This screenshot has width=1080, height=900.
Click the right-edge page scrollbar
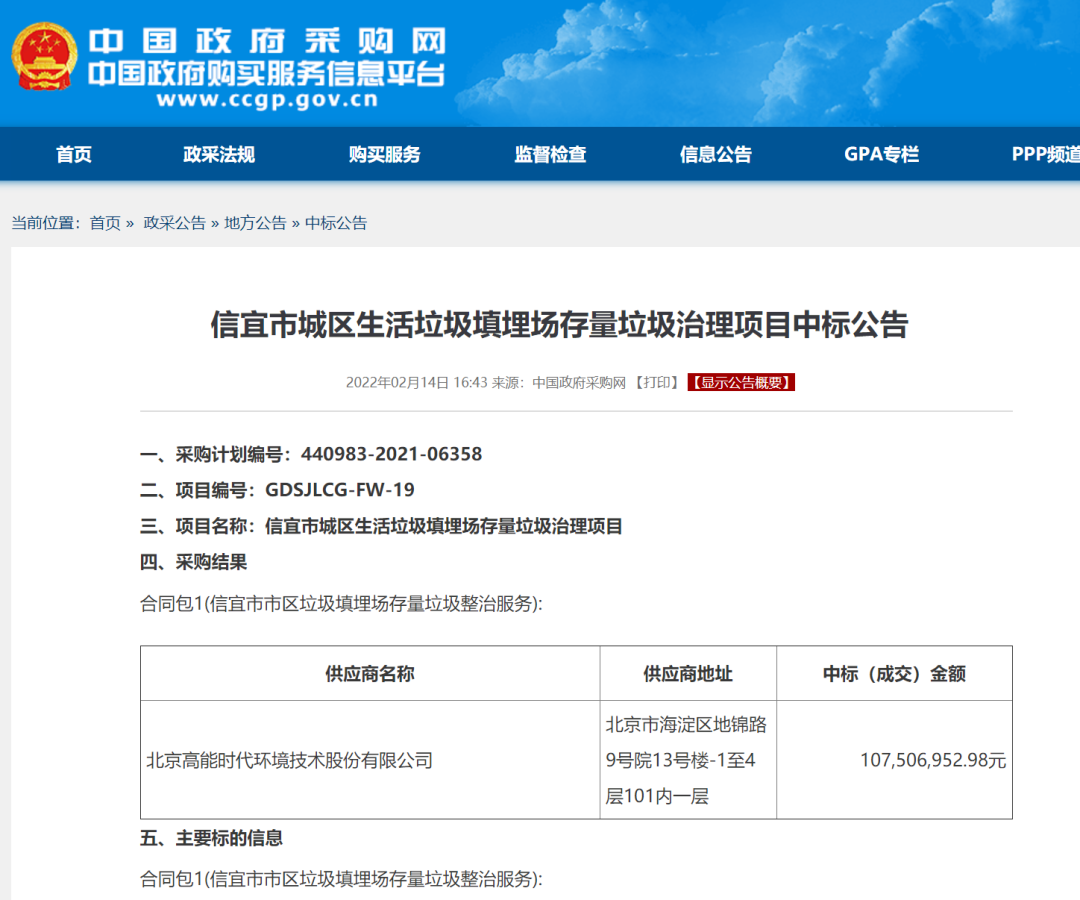(x=1075, y=450)
